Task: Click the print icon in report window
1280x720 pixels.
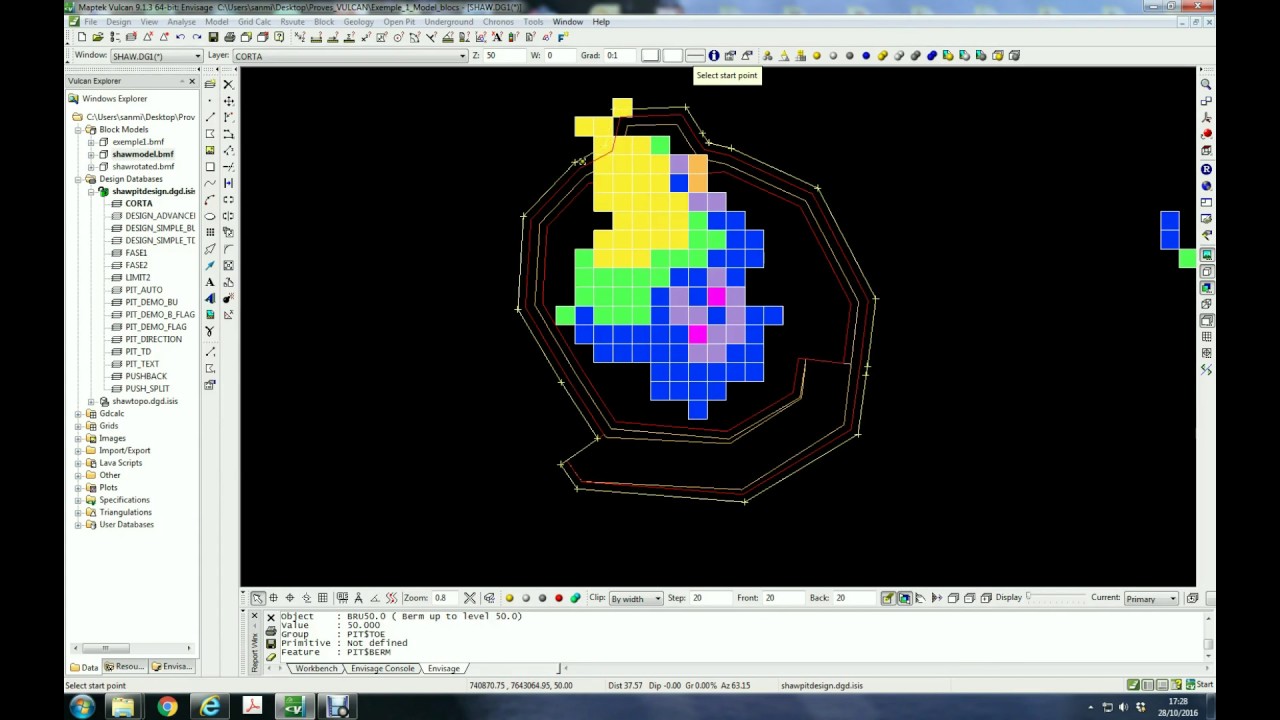Action: [x=271, y=631]
